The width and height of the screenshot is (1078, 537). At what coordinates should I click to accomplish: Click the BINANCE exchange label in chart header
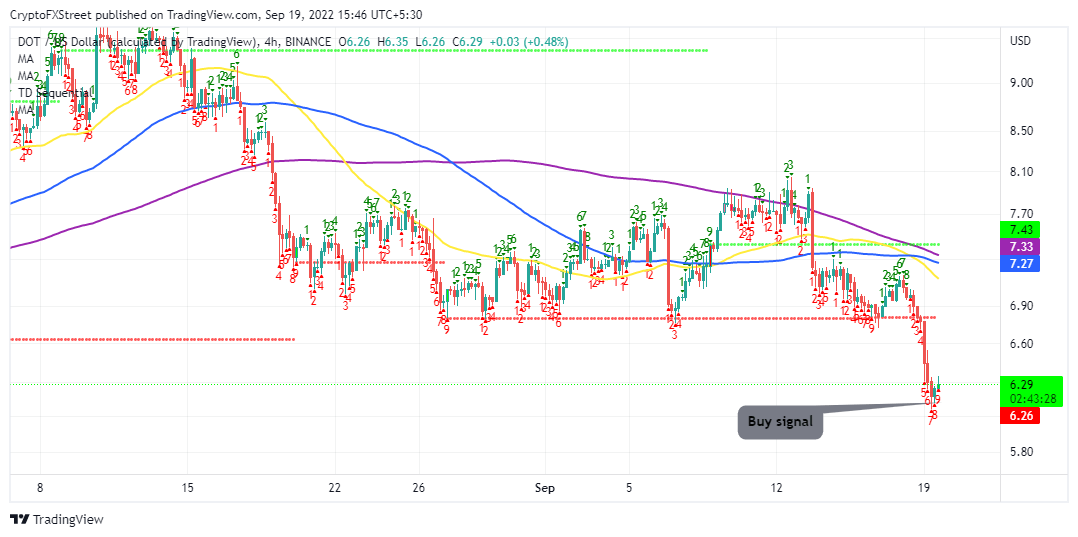[307, 42]
